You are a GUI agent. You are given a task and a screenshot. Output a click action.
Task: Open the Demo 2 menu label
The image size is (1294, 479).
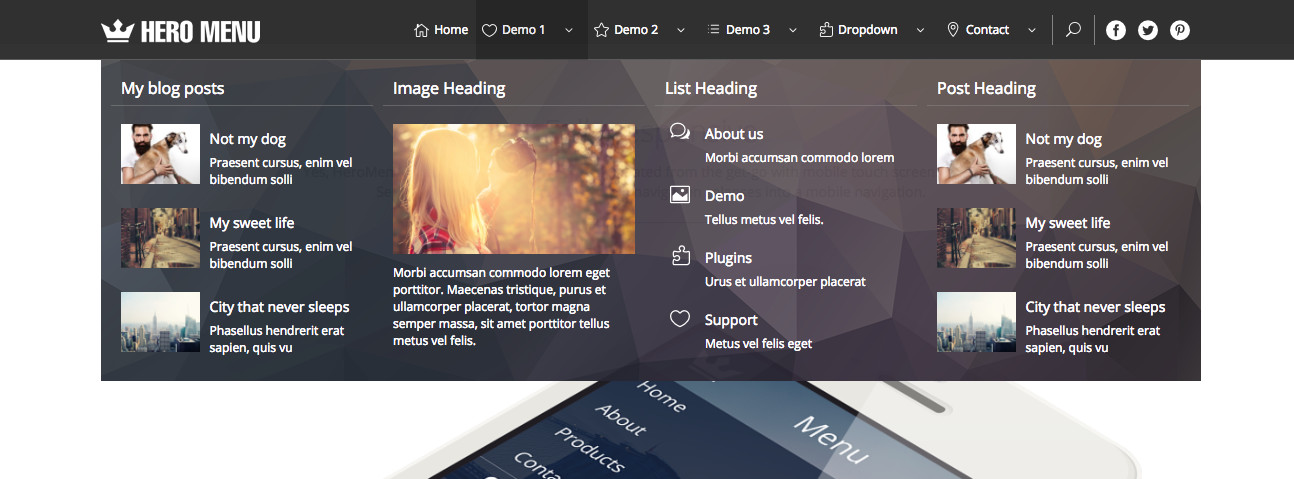pos(636,30)
